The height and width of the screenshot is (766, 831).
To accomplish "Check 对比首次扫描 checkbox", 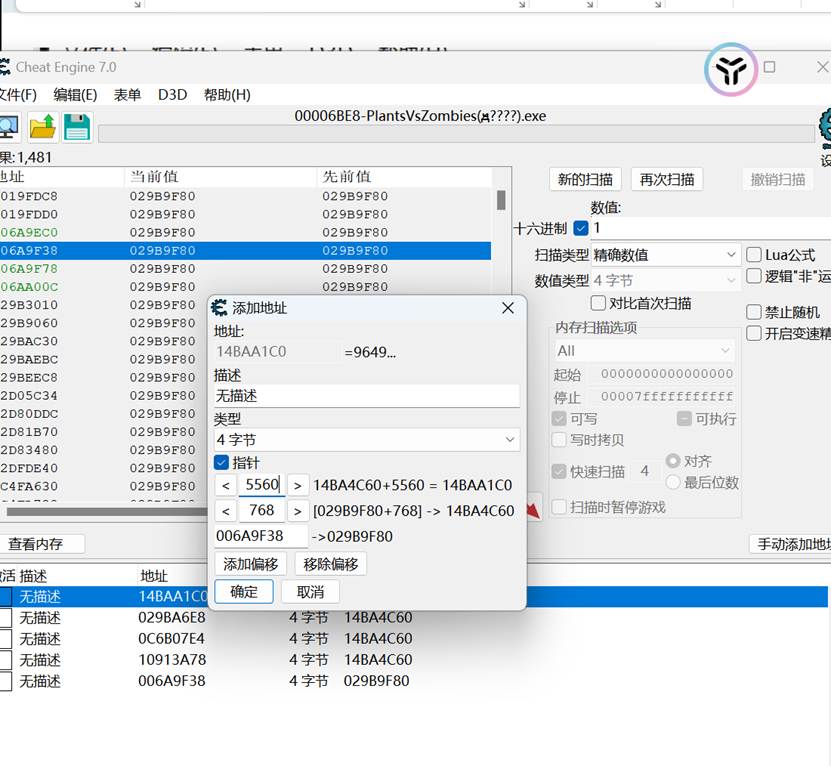I will click(x=598, y=303).
